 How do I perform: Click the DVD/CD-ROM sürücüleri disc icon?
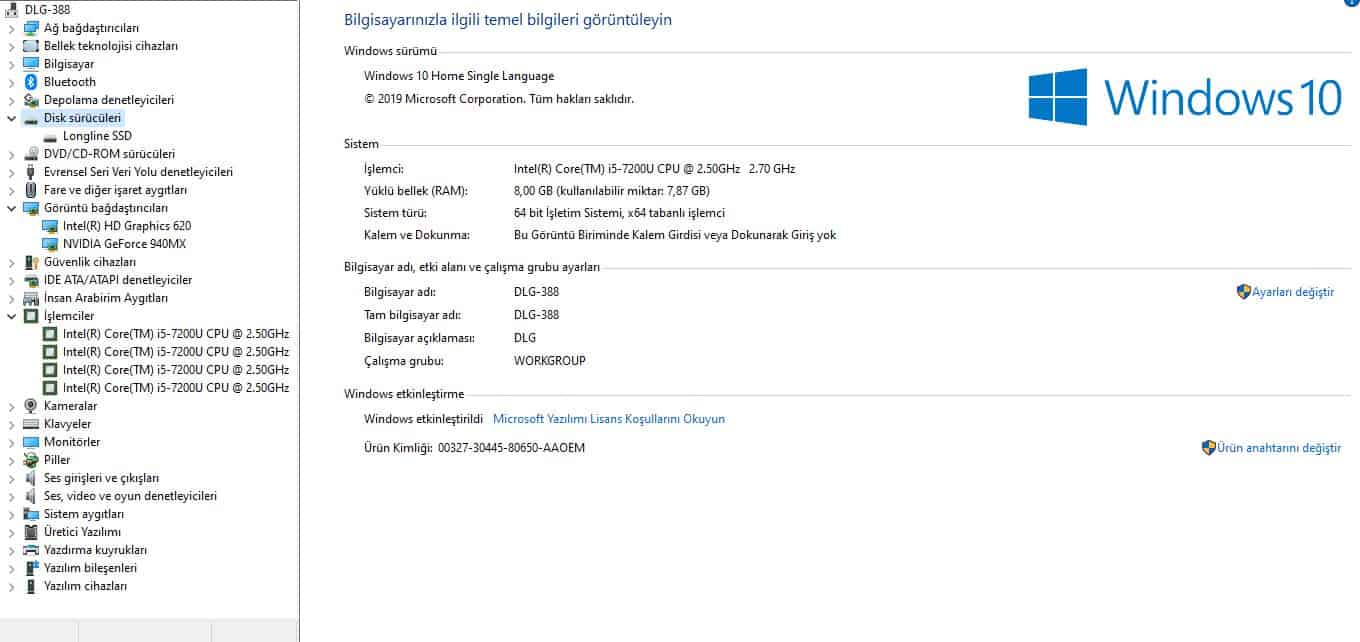click(31, 154)
